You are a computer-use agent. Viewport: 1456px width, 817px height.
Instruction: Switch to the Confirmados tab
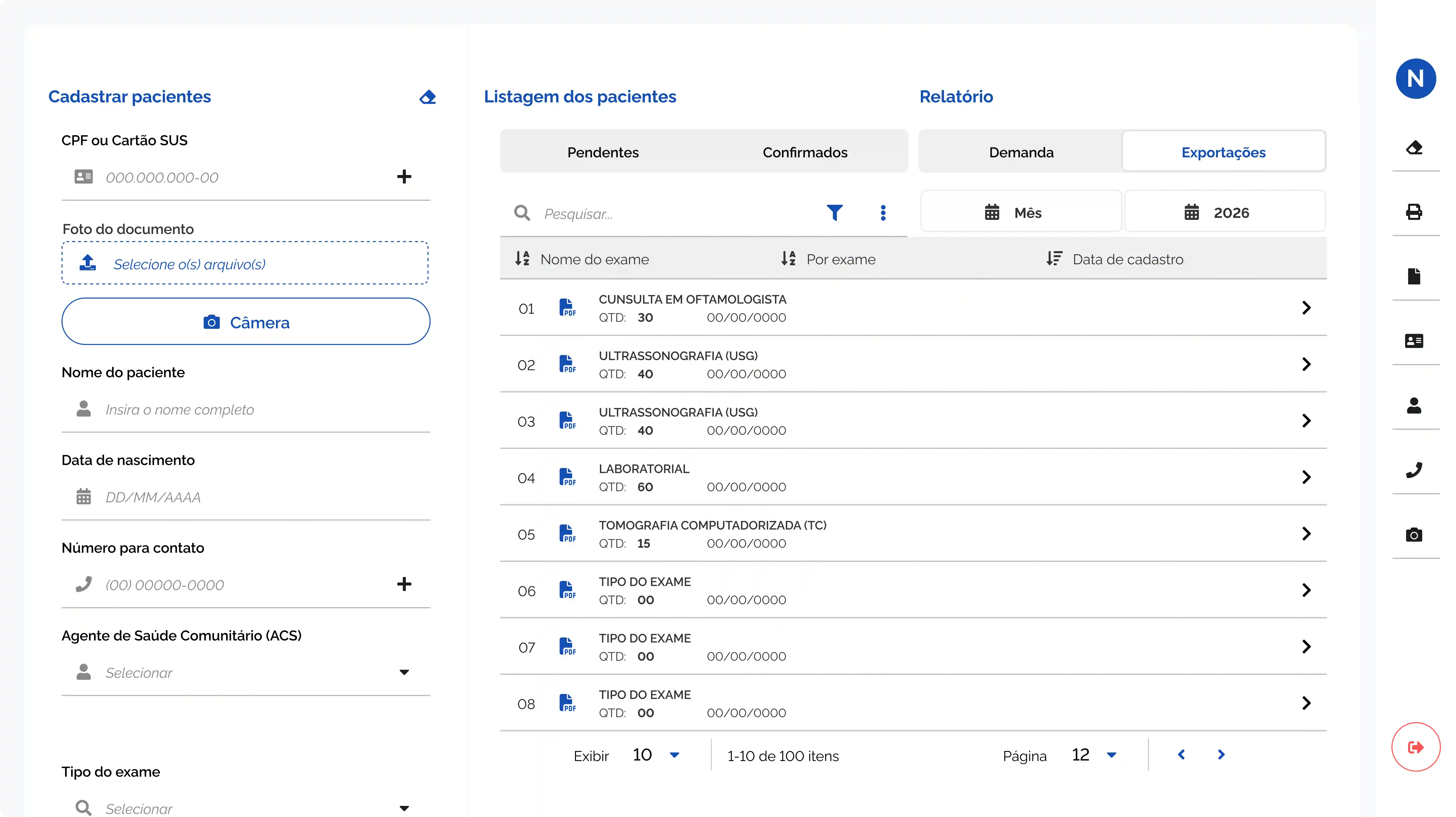point(805,152)
